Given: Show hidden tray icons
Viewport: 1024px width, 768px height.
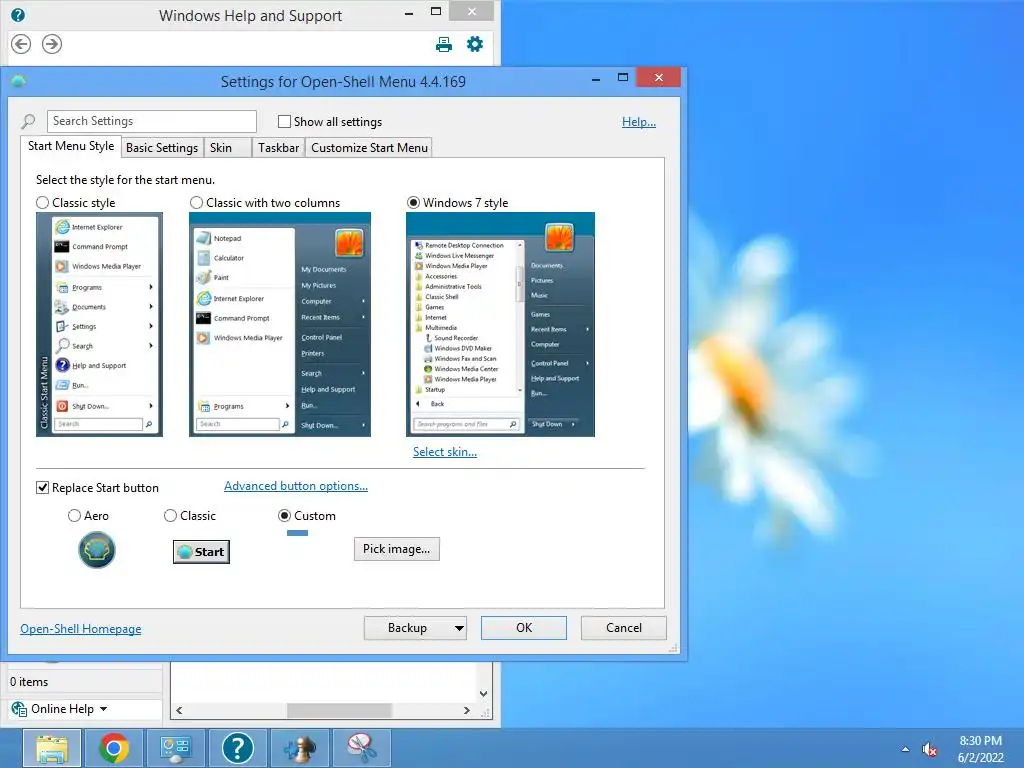Looking at the screenshot, I should coord(905,749).
